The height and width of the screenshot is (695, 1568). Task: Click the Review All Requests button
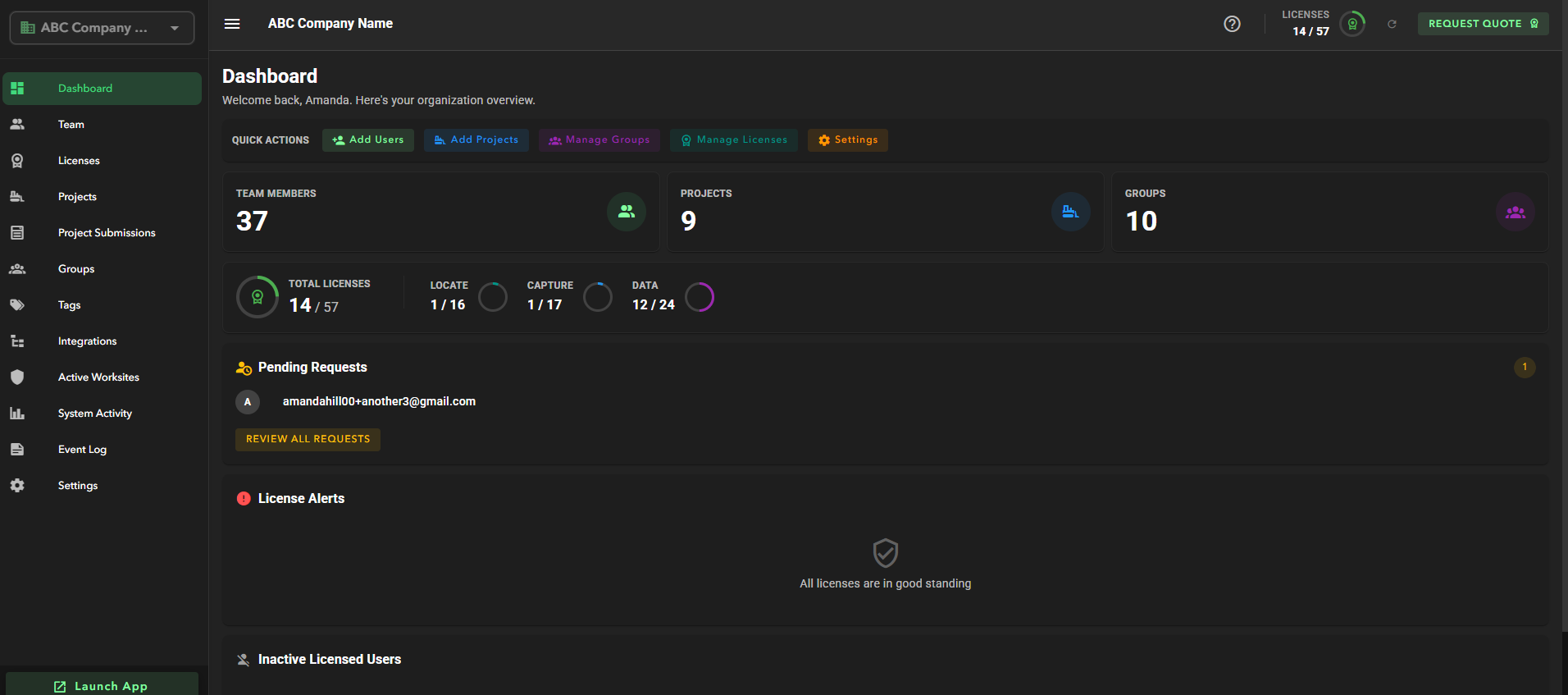(308, 439)
